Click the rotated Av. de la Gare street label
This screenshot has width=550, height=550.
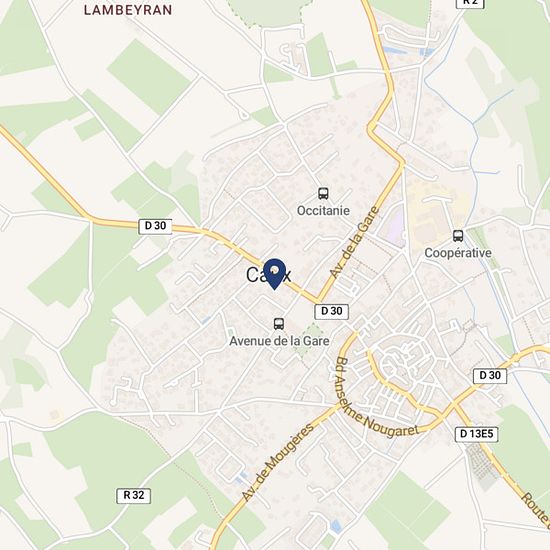point(355,243)
